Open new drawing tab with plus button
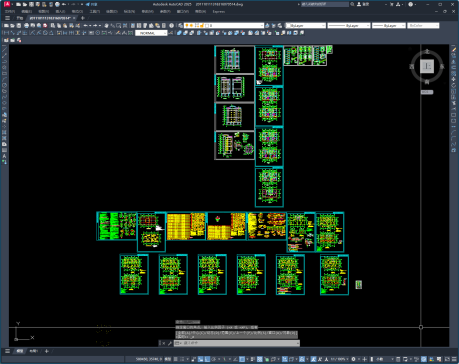The height and width of the screenshot is (364, 459). point(83,18)
